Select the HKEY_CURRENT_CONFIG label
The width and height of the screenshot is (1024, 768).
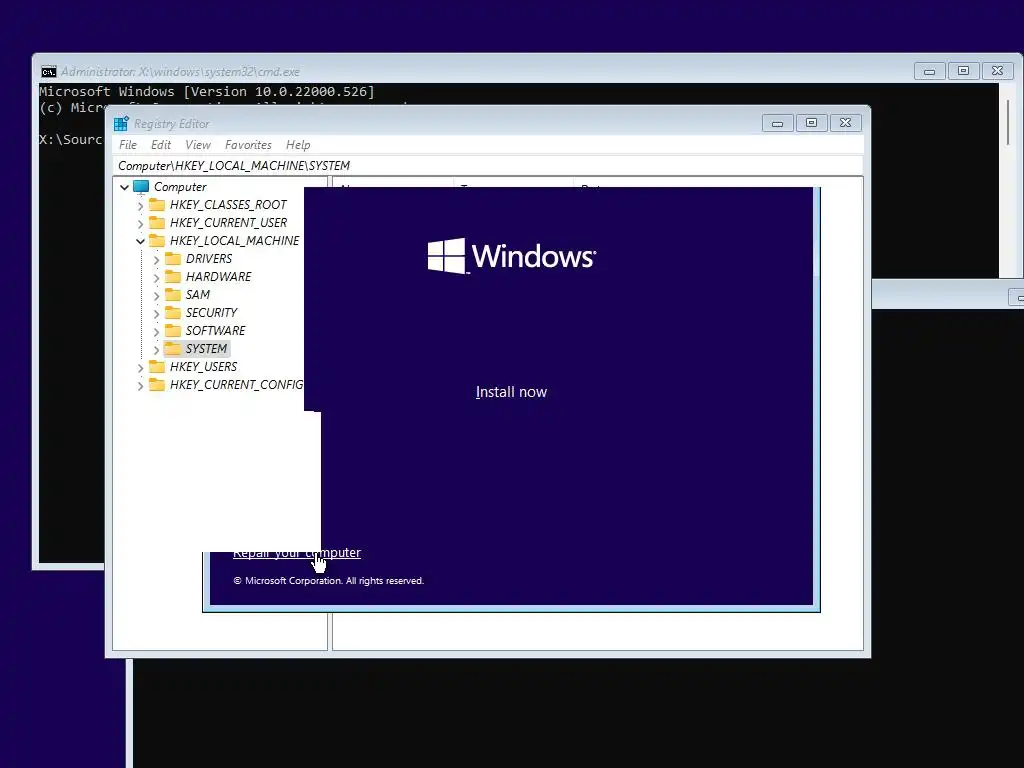(236, 385)
